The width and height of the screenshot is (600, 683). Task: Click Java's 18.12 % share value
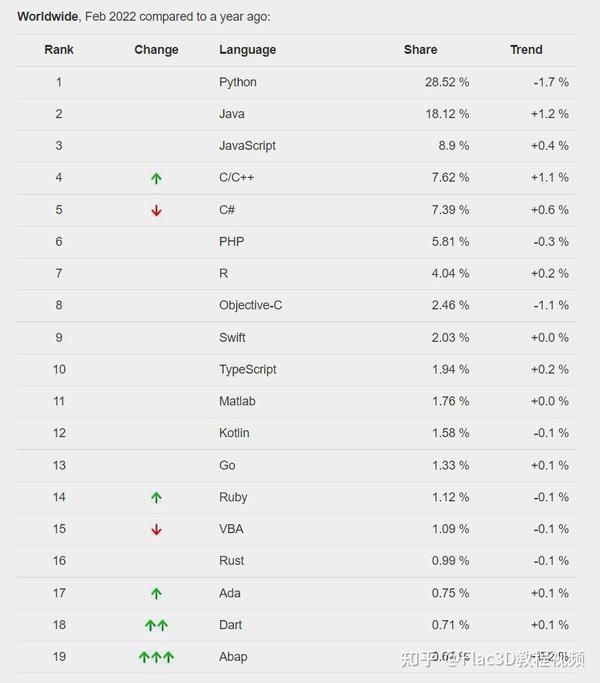(x=447, y=114)
